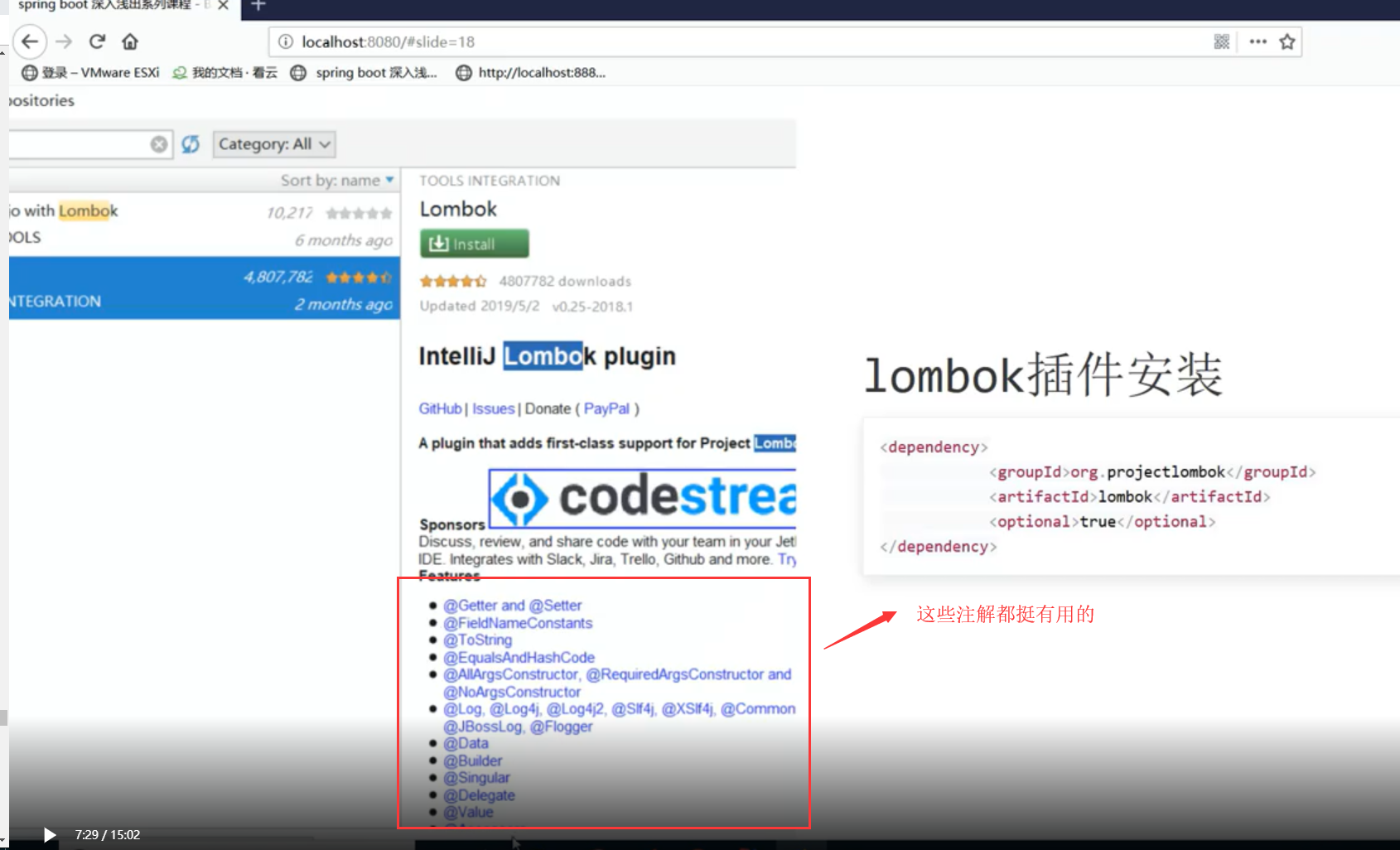Open the page actions three-dot menu
The height and width of the screenshot is (850, 1400).
pyautogui.click(x=1258, y=41)
